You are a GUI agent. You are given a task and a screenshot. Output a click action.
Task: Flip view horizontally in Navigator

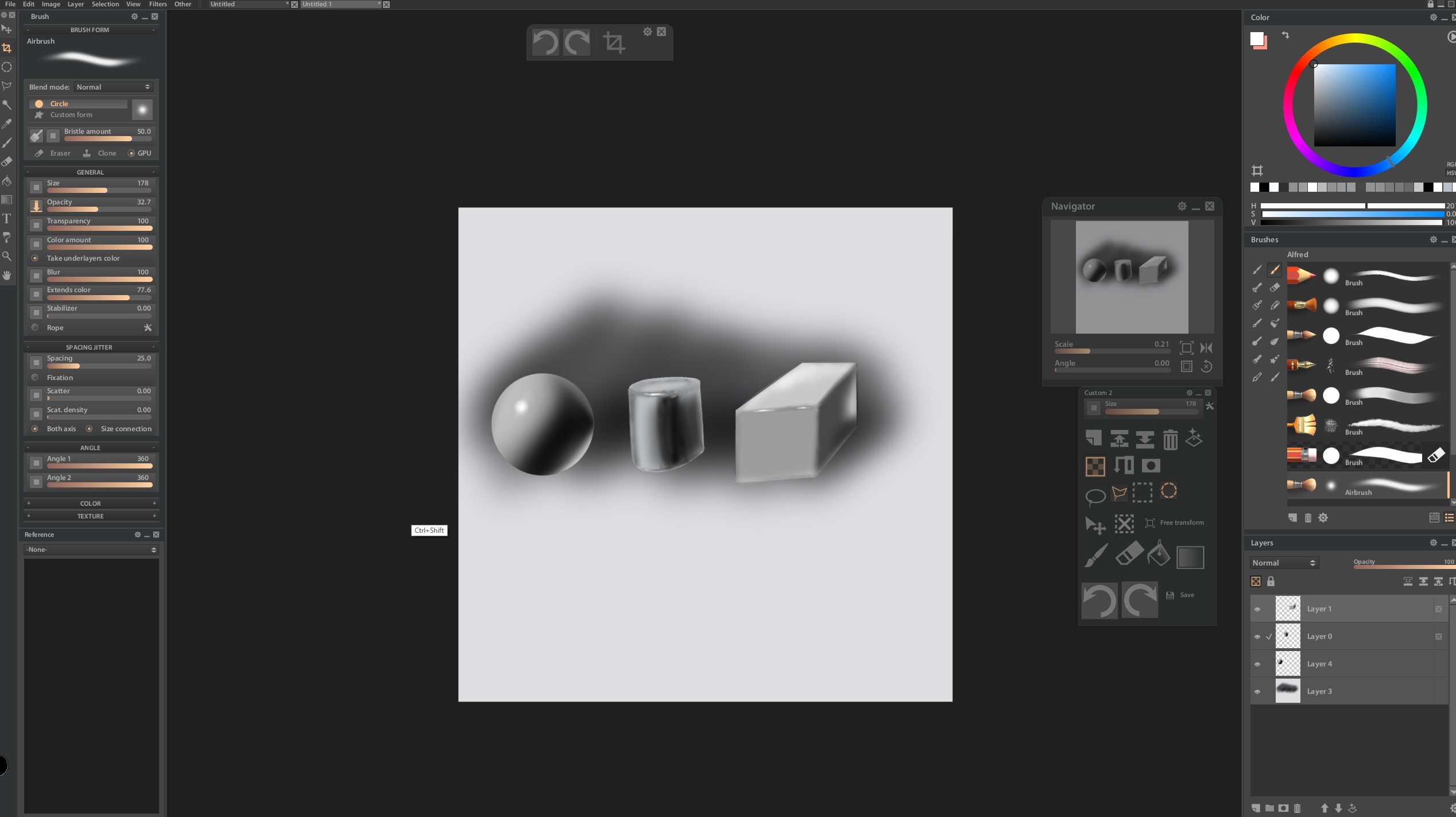point(1206,348)
